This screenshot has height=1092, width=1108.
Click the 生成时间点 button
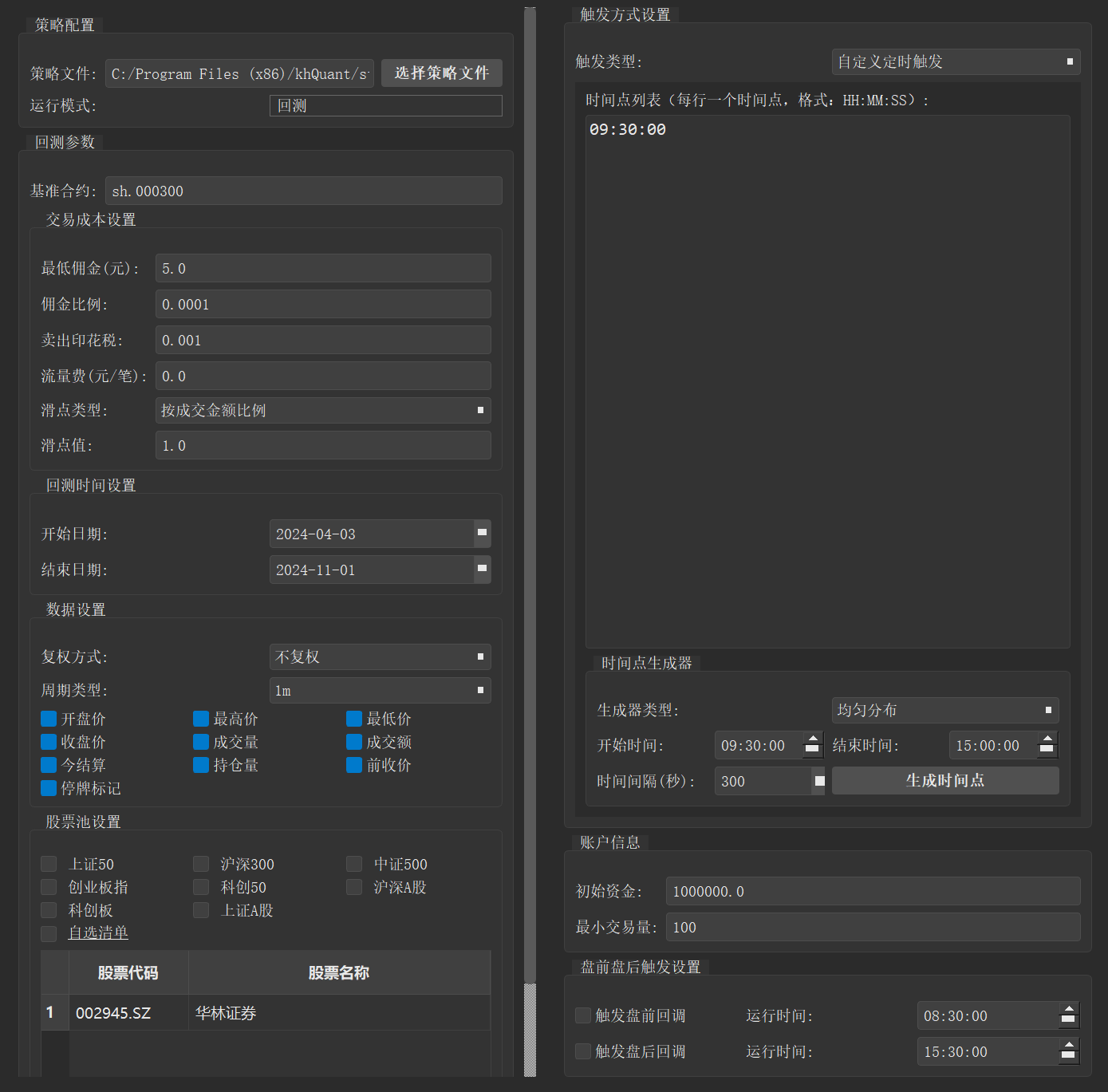[945, 781]
